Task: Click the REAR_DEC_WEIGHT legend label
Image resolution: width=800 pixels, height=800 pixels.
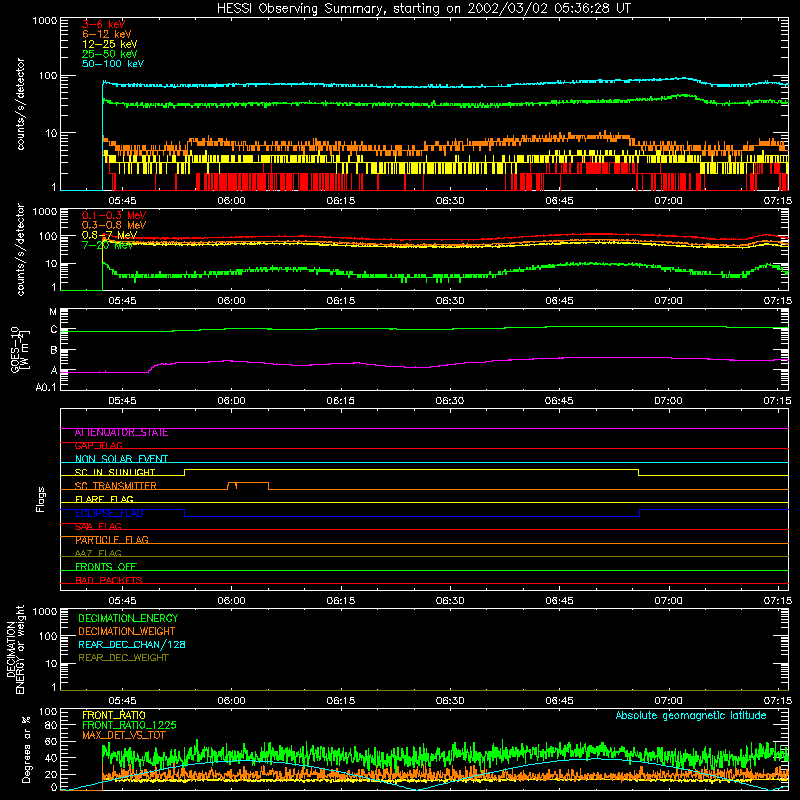Action: pos(123,658)
